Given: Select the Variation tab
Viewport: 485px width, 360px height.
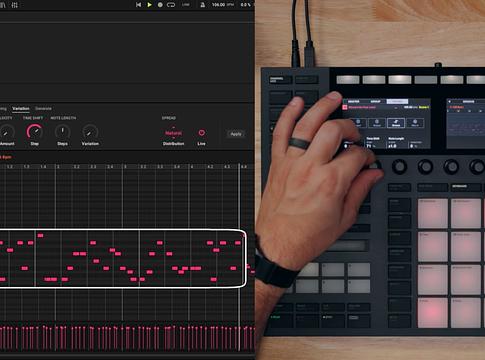Looking at the screenshot, I should pyautogui.click(x=21, y=108).
